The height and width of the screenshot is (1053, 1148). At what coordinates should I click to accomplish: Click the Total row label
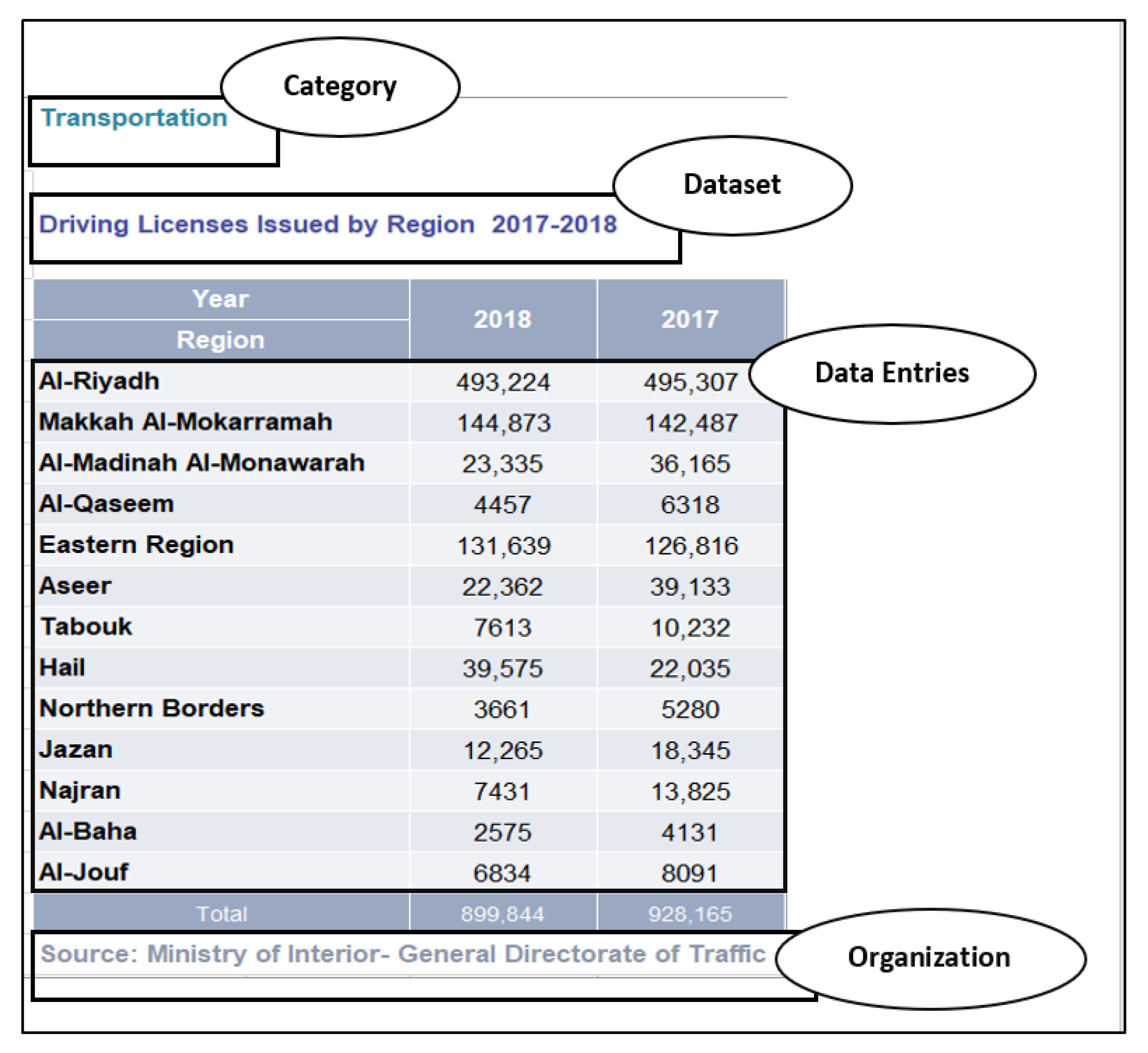pyautogui.click(x=222, y=914)
